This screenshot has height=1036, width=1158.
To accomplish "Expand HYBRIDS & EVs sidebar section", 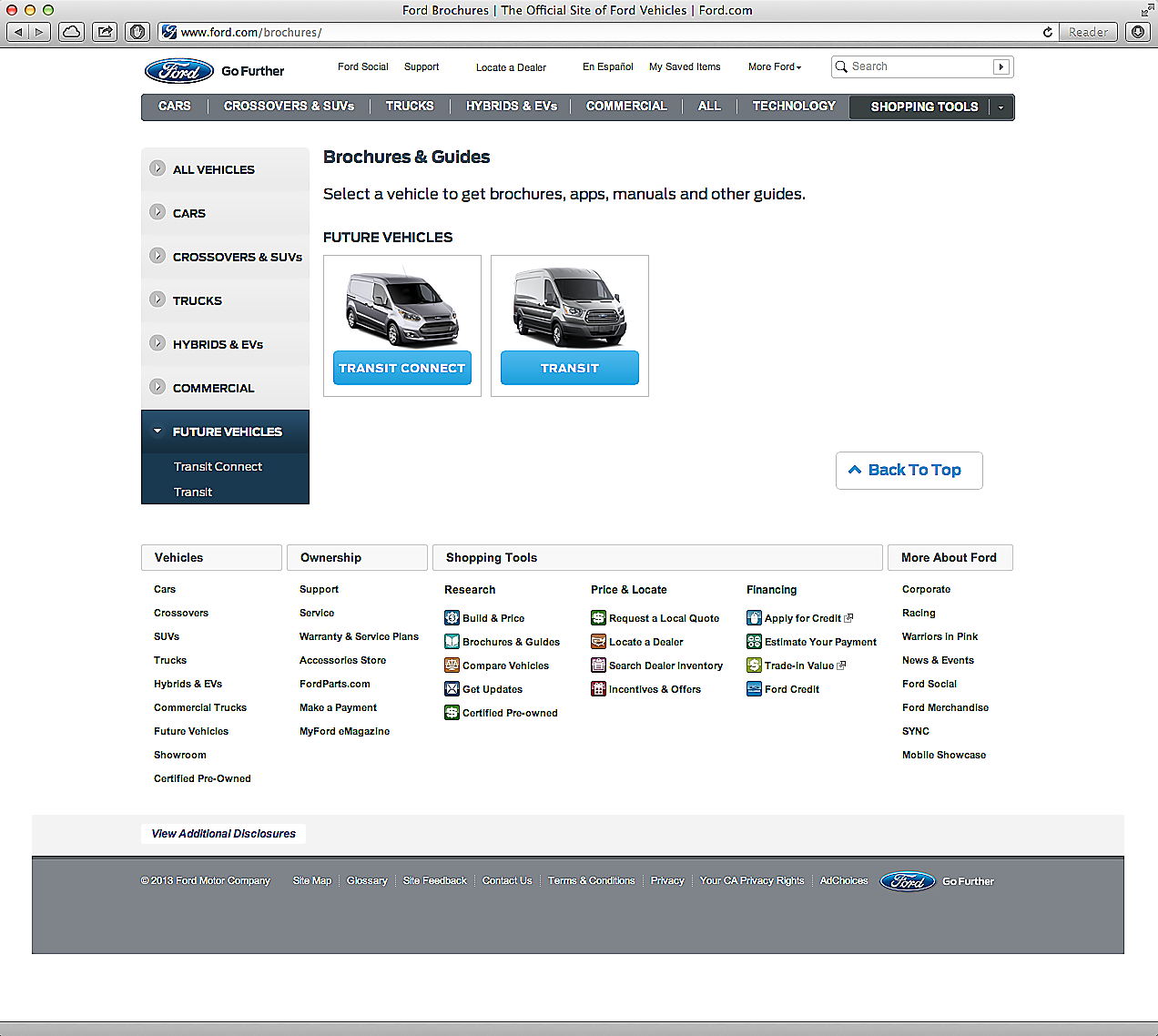I will click(x=157, y=343).
